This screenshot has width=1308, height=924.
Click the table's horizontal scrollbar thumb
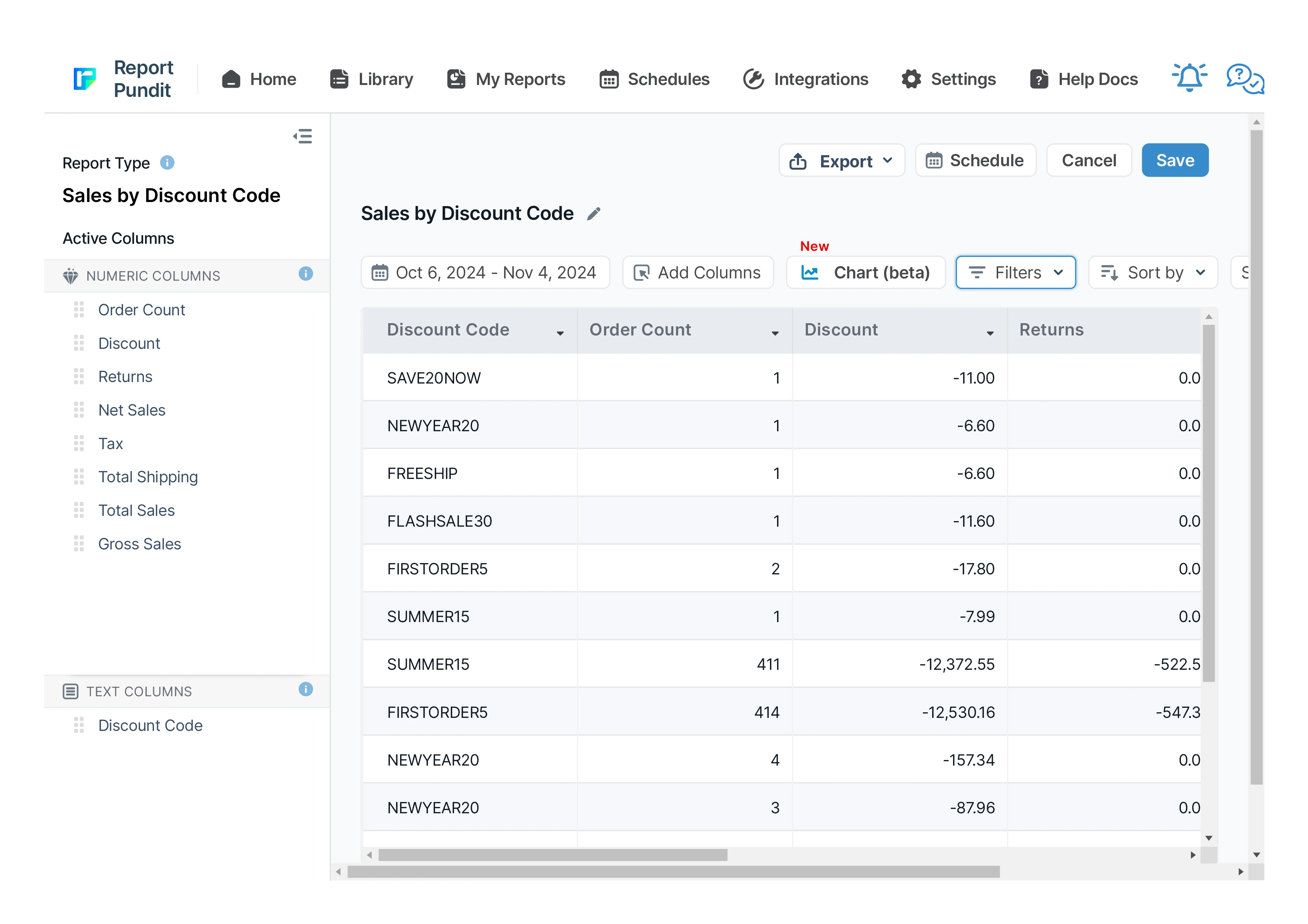pyautogui.click(x=553, y=855)
